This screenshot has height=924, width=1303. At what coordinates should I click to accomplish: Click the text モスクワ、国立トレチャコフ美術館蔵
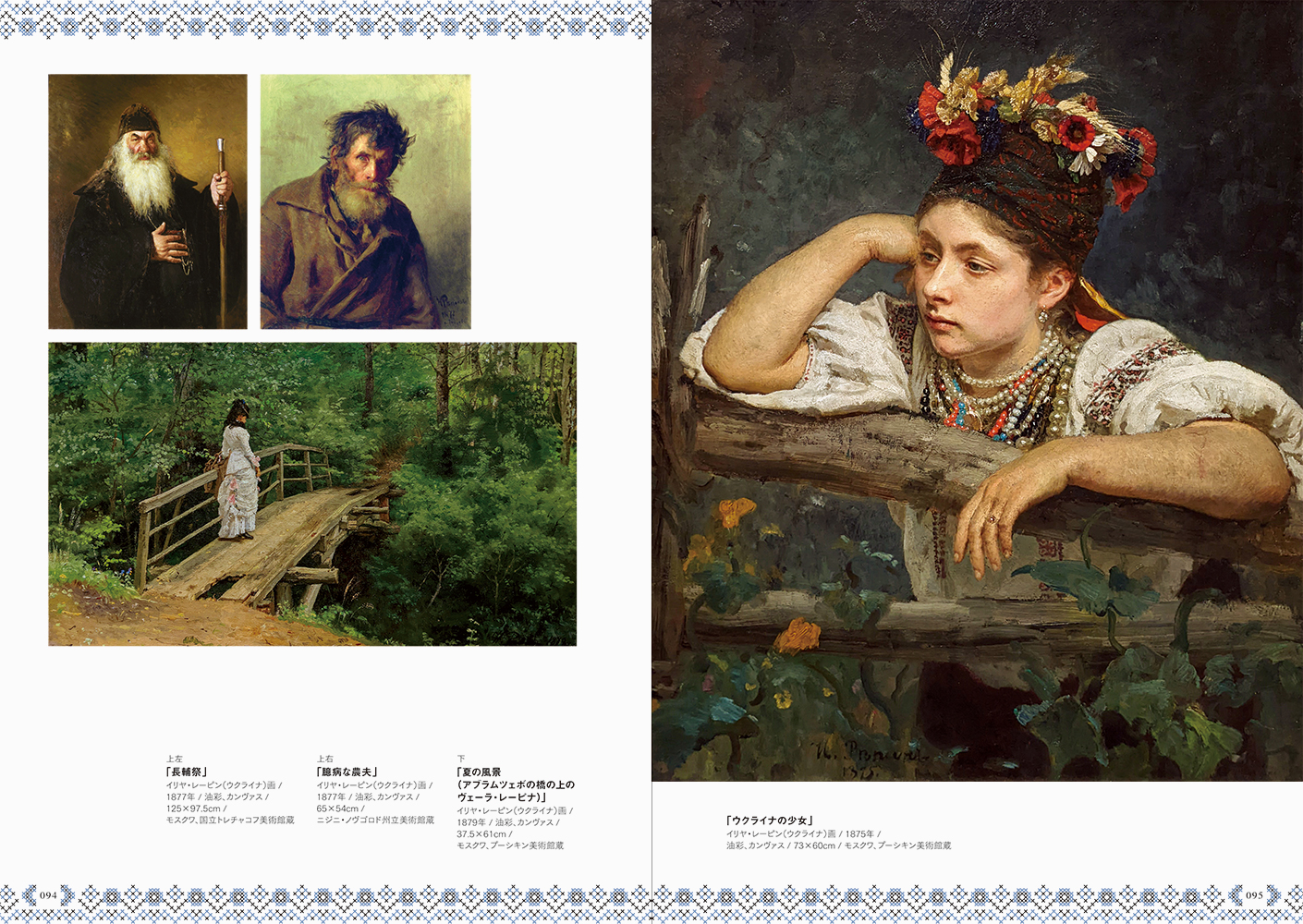[230, 821]
